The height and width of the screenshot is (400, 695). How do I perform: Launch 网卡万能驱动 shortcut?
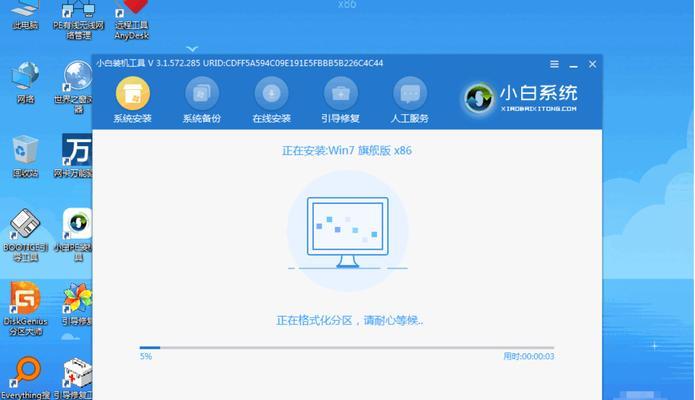point(74,156)
